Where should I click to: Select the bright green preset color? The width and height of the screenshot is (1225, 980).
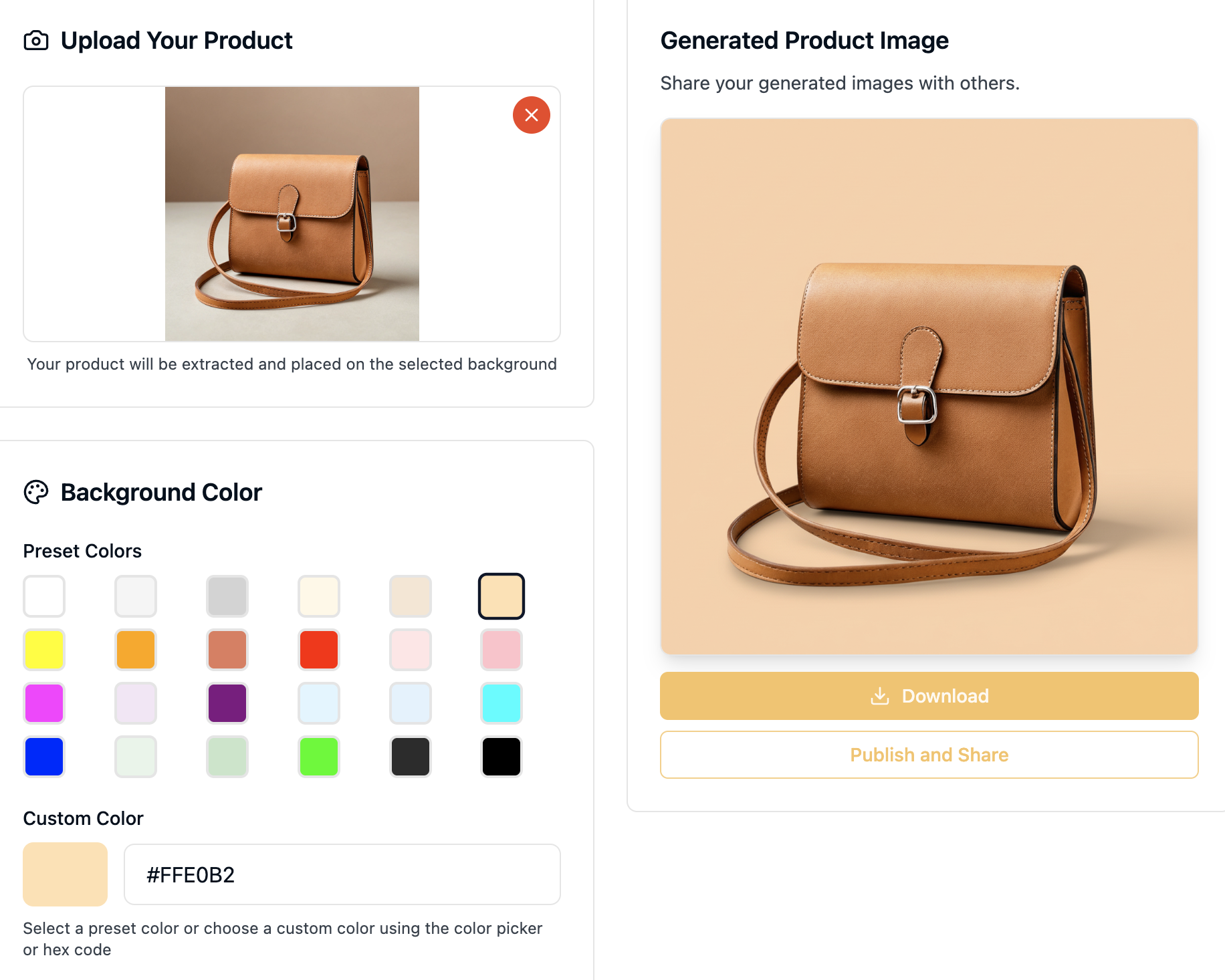(x=318, y=756)
